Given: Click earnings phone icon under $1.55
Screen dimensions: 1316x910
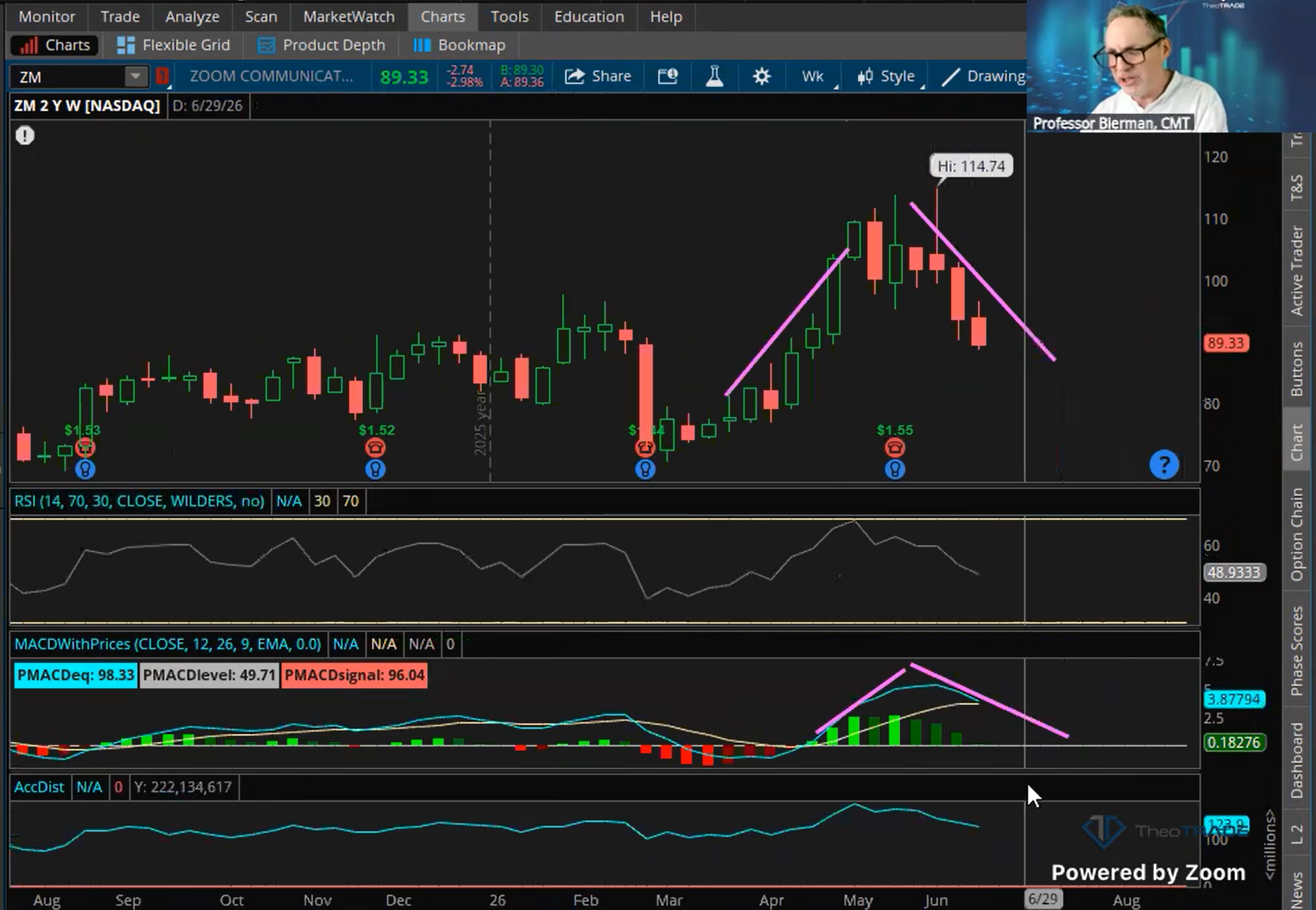Looking at the screenshot, I should (x=895, y=448).
